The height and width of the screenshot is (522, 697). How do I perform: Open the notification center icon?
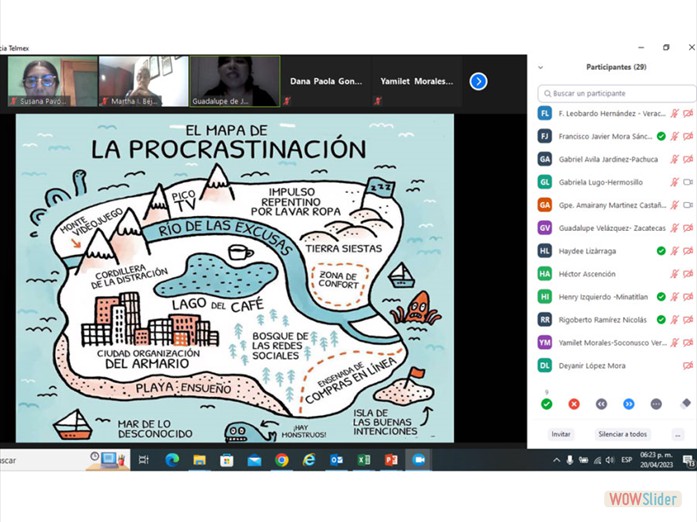click(x=689, y=460)
